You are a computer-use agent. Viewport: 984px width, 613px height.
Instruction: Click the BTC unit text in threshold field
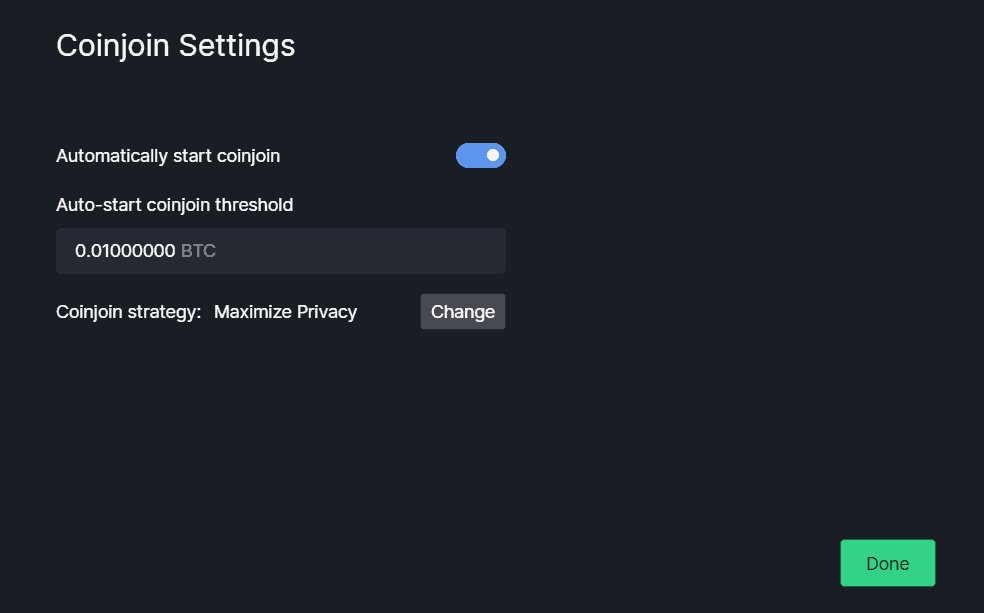198,251
